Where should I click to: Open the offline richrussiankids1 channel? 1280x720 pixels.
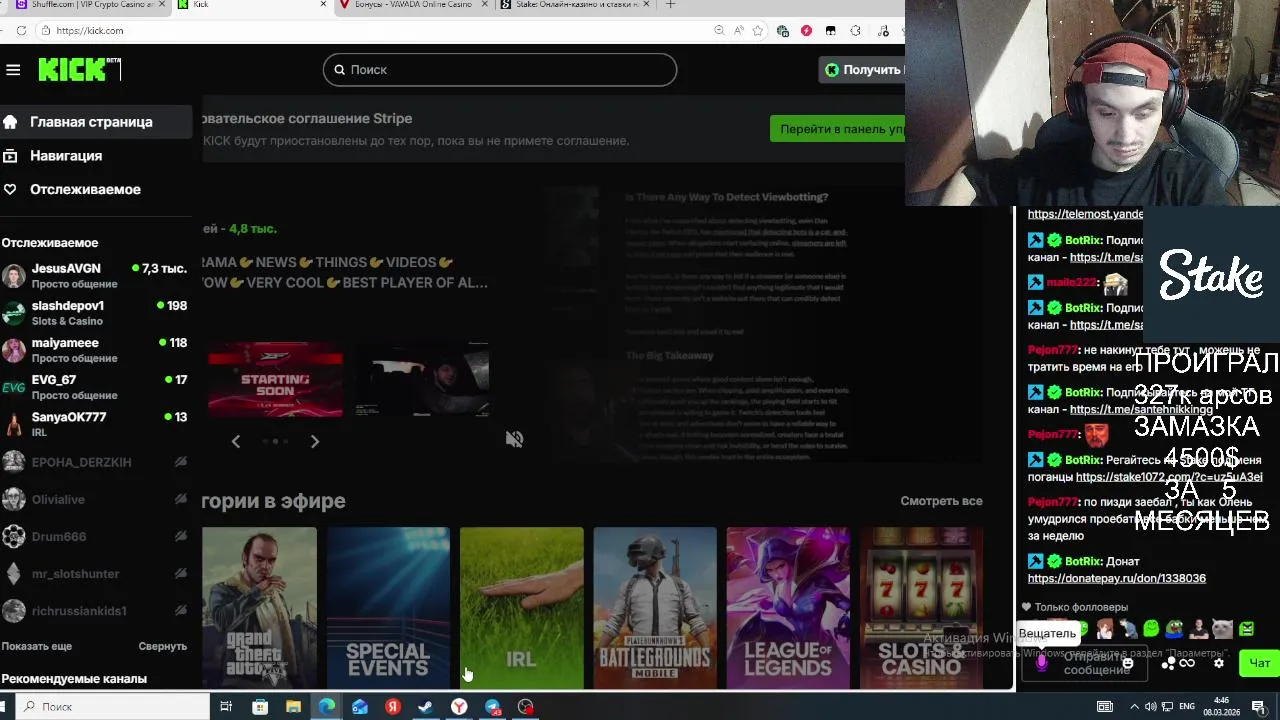[95, 610]
